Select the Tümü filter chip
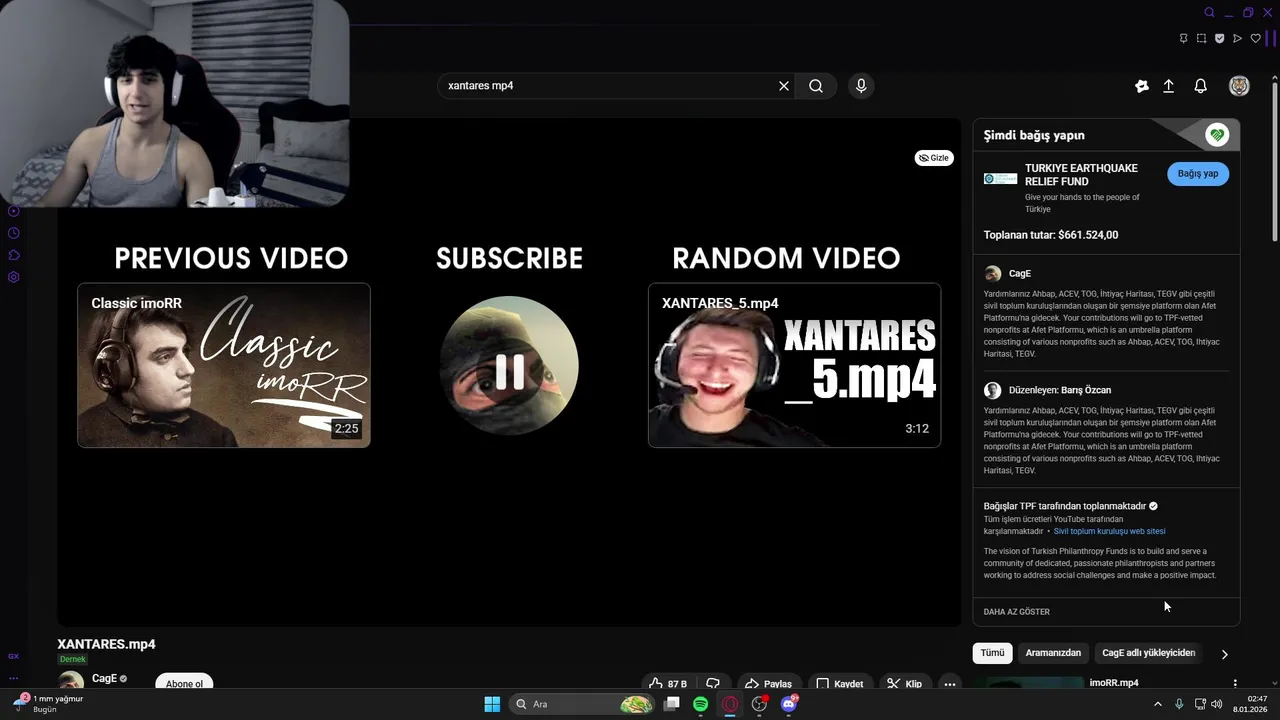1280x720 pixels. coord(992,653)
